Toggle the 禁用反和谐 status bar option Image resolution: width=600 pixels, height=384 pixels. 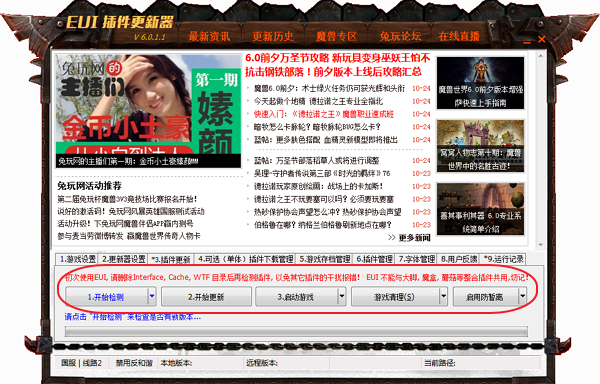134,363
